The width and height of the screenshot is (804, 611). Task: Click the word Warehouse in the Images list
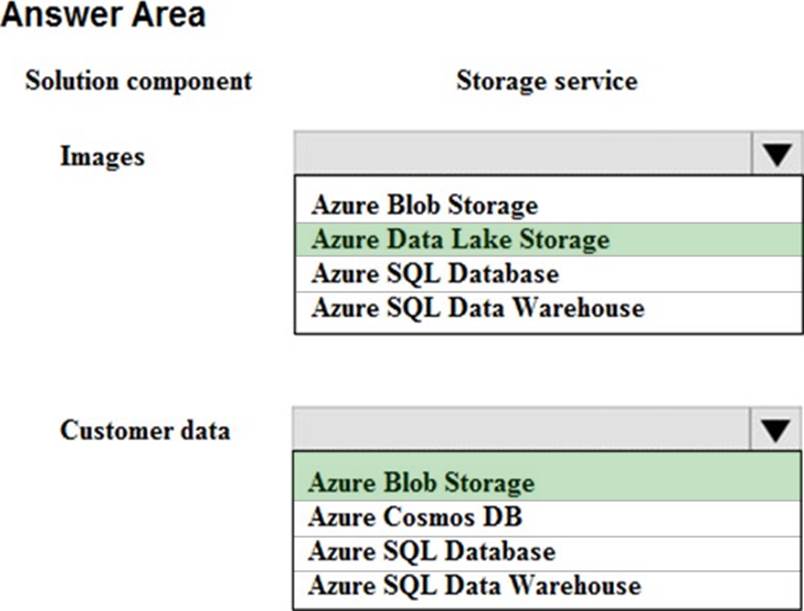coord(580,307)
